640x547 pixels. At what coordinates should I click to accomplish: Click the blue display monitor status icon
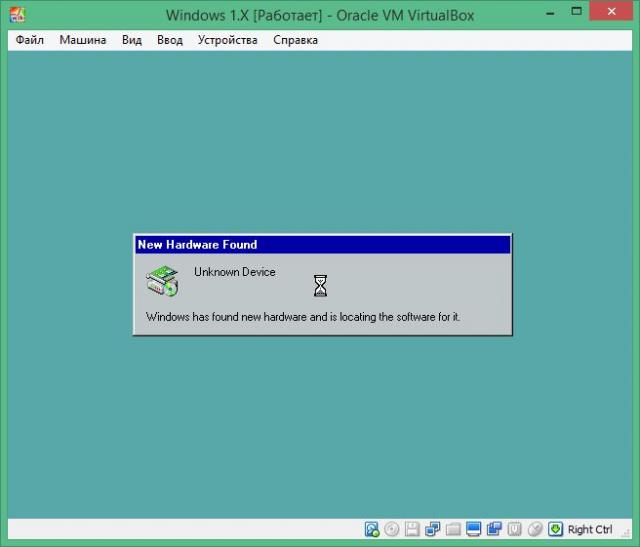click(x=473, y=529)
